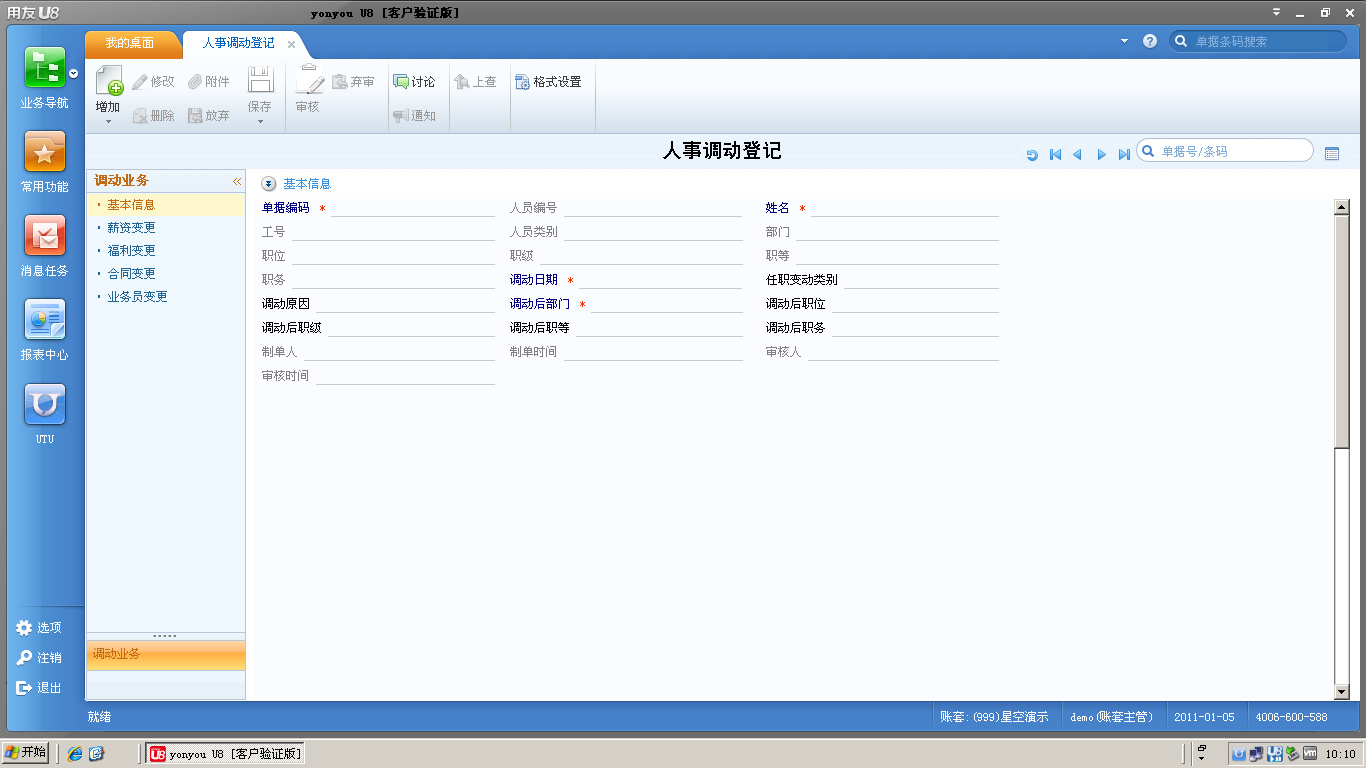Click the 单据号/条码 search field

coord(1225,151)
